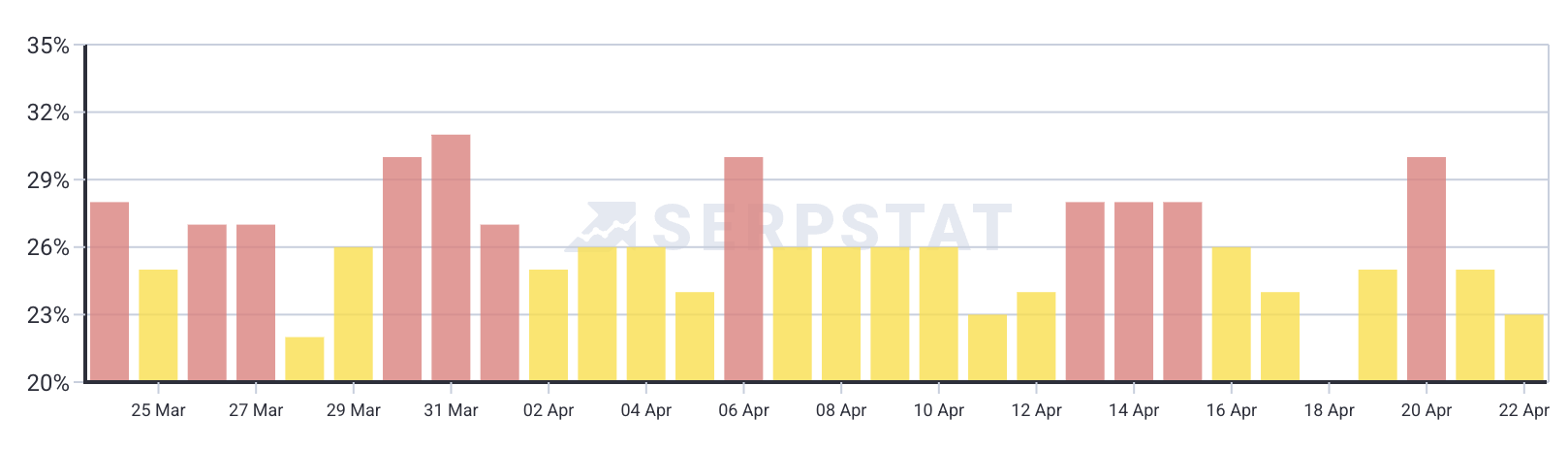Select the yellow bar above 25 Mar
Screen dimensions: 1568x450
(158, 325)
